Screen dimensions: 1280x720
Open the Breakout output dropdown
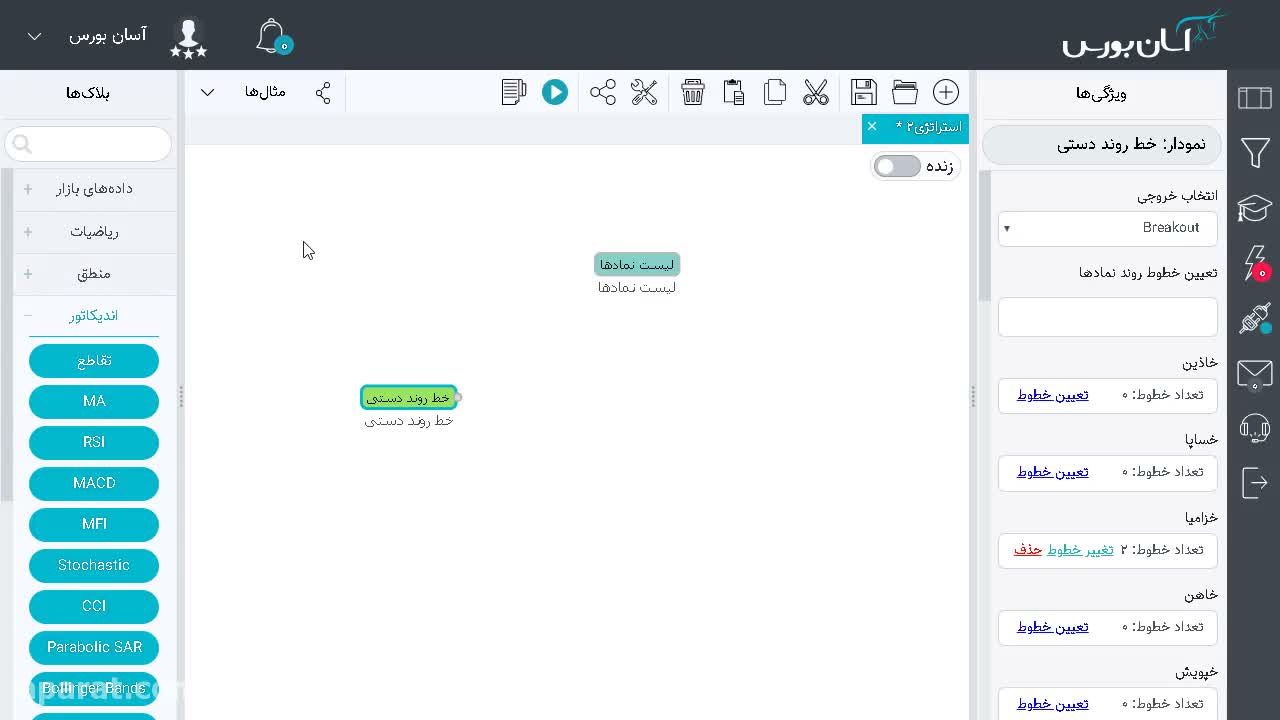[x=1108, y=228]
